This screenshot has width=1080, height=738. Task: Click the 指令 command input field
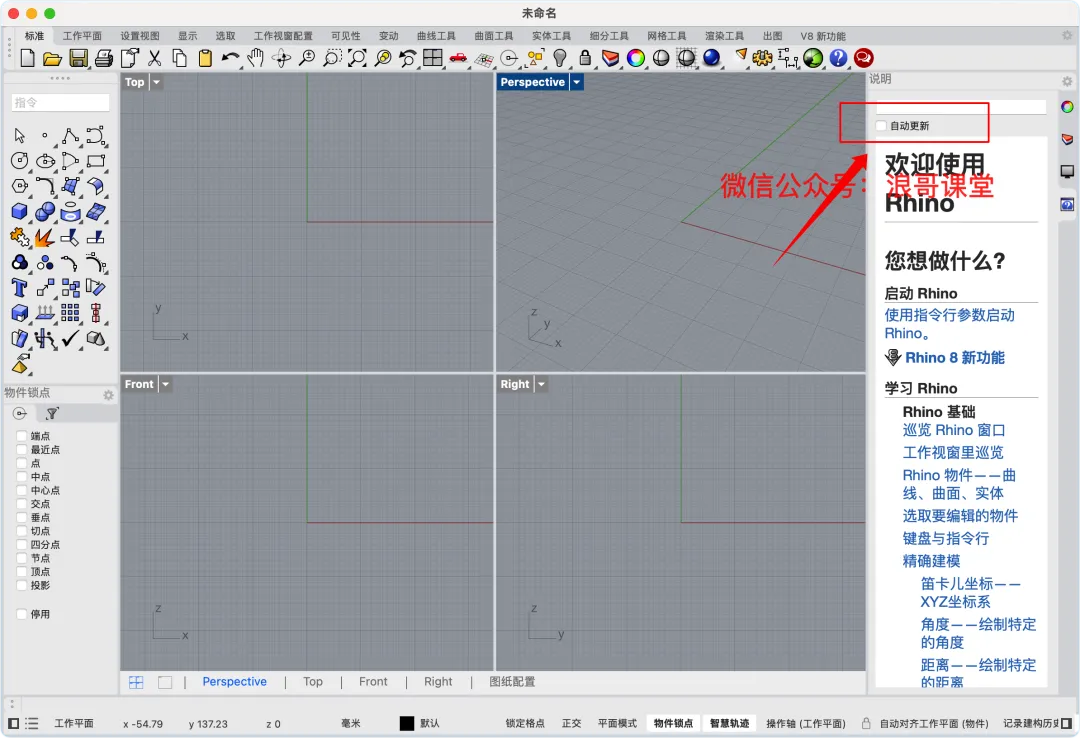tap(61, 103)
